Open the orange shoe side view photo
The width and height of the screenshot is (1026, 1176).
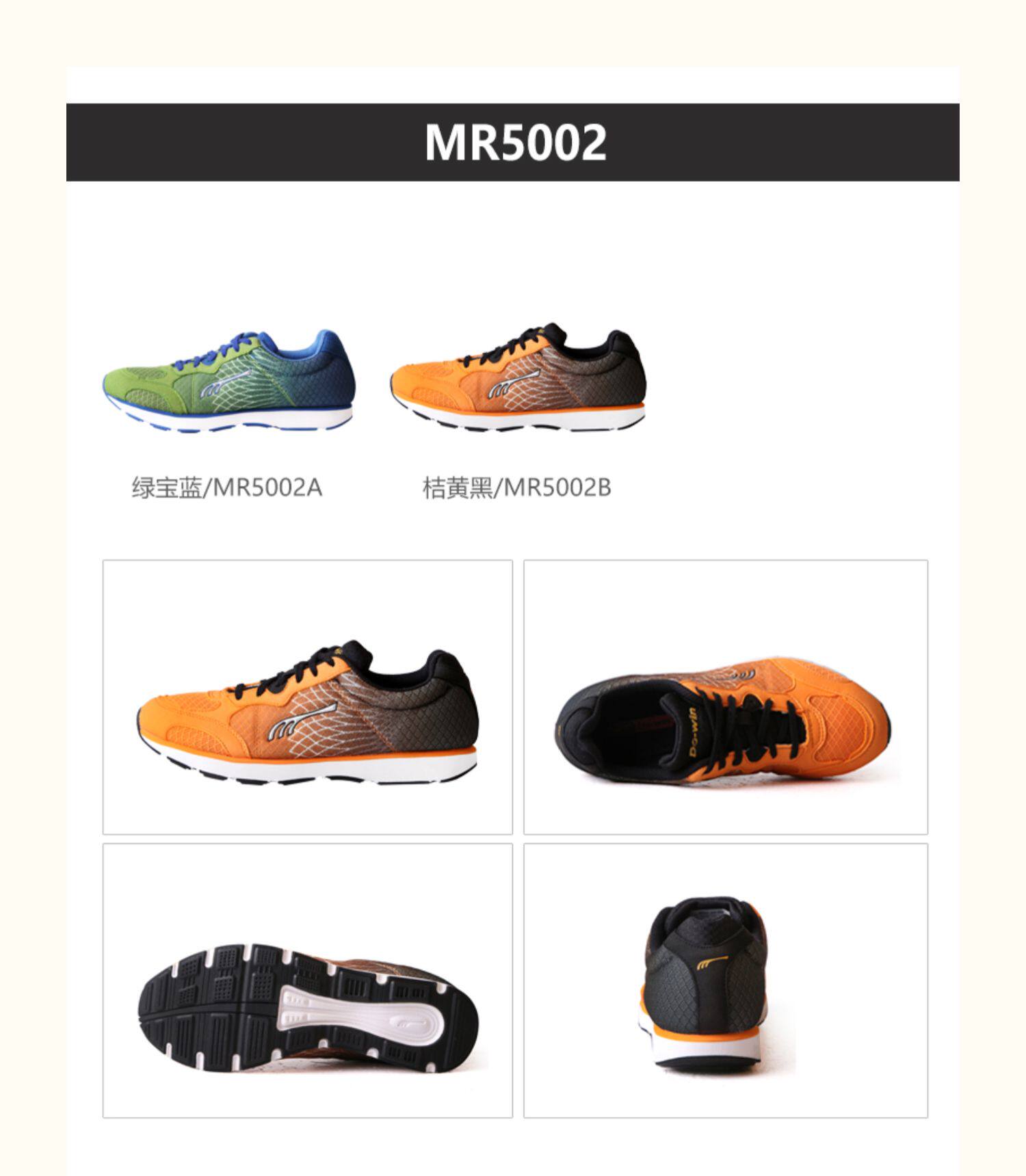coord(308,697)
